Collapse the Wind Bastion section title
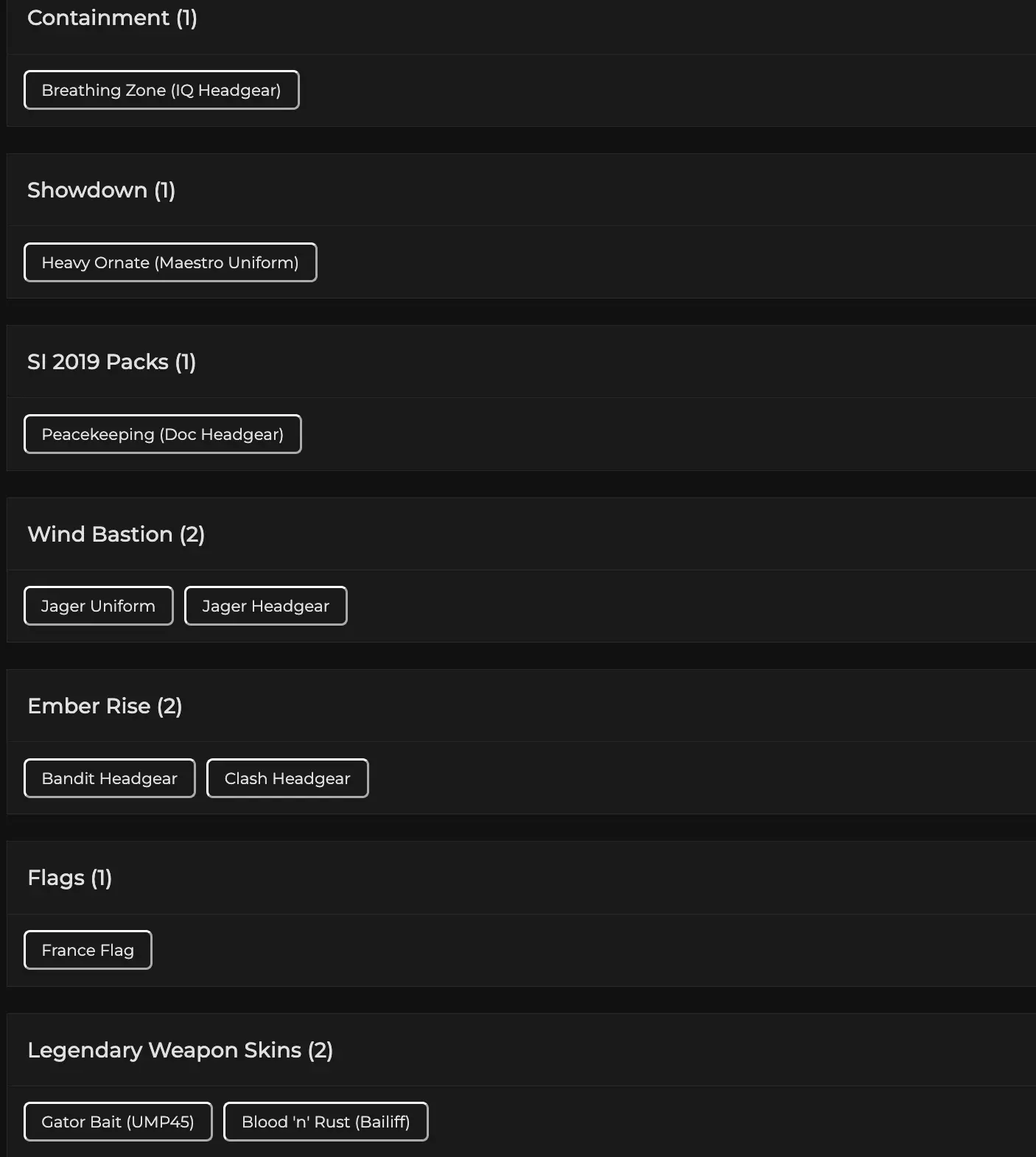Viewport: 1036px width, 1157px height. (99, 534)
